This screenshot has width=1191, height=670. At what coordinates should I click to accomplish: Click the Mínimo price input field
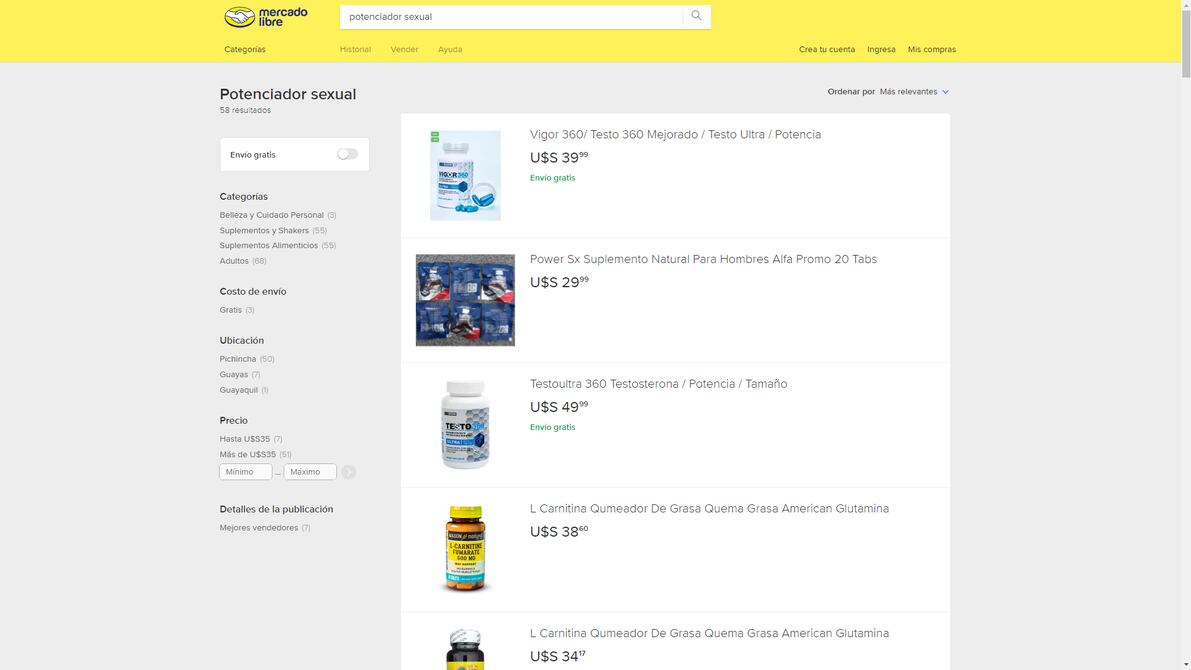point(246,472)
